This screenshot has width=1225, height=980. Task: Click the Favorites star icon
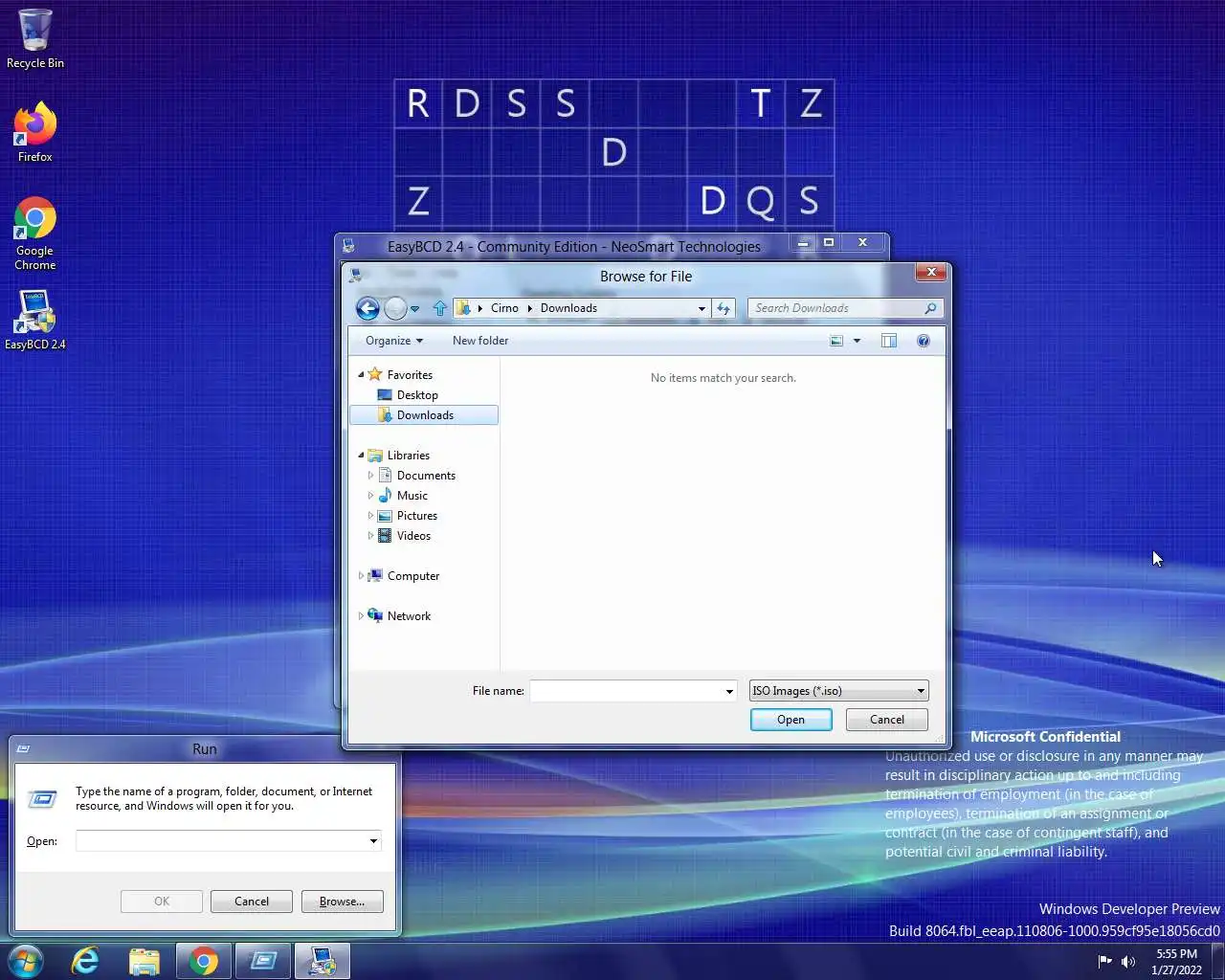375,375
